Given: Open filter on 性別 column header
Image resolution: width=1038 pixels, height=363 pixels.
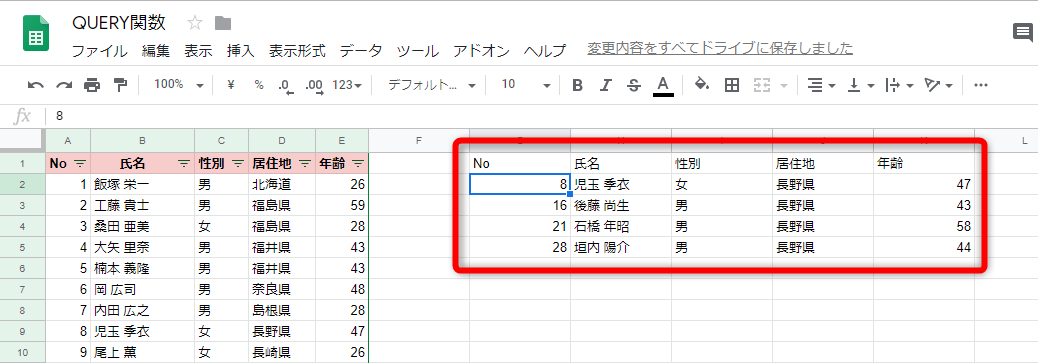Looking at the screenshot, I should pos(238,163).
